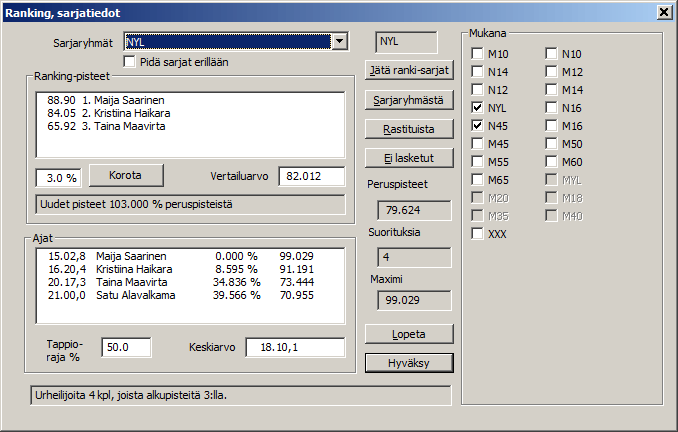Check the M60 class checkbox
The height and width of the screenshot is (432, 678).
(552, 162)
